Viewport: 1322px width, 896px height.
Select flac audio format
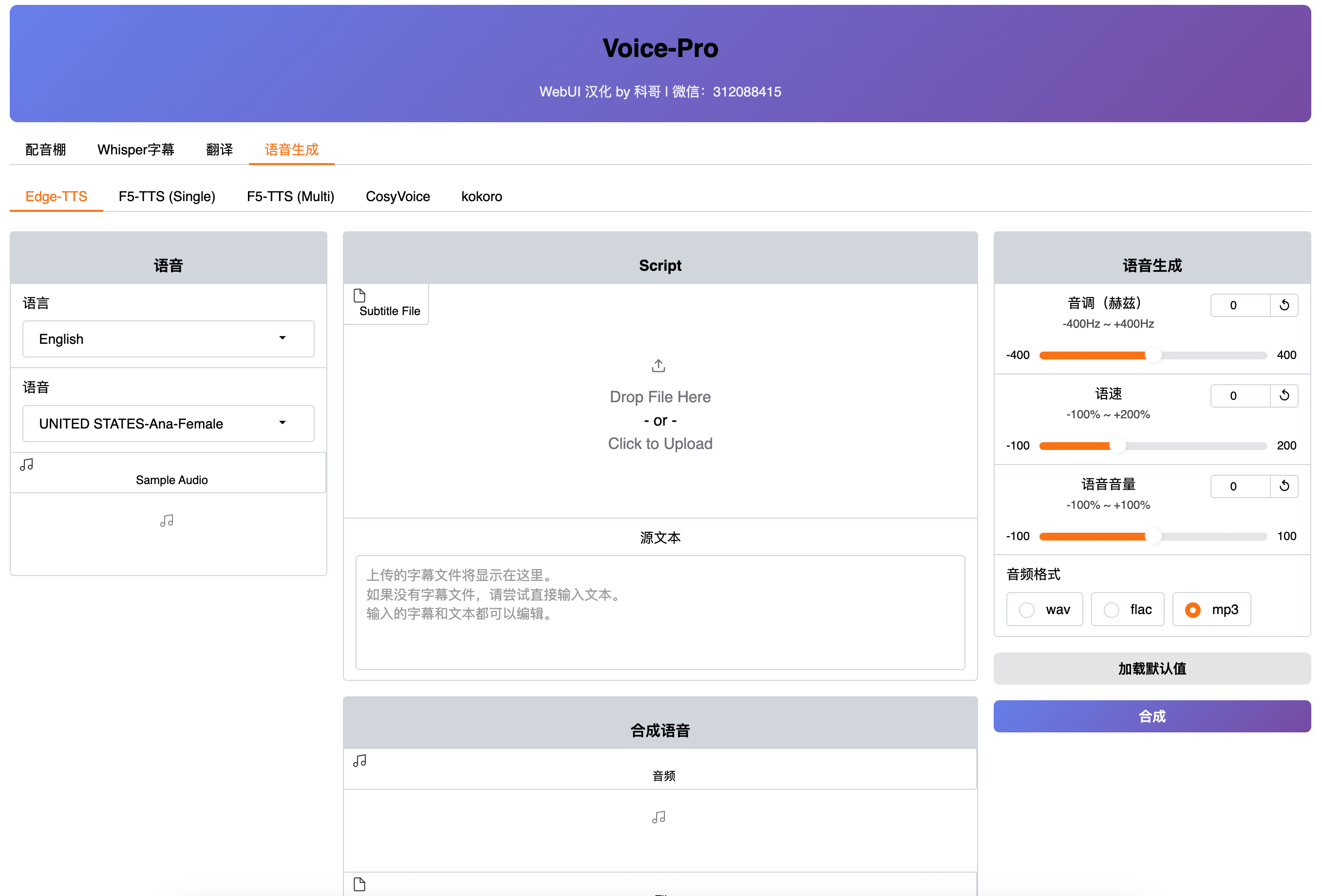pyautogui.click(x=1112, y=610)
